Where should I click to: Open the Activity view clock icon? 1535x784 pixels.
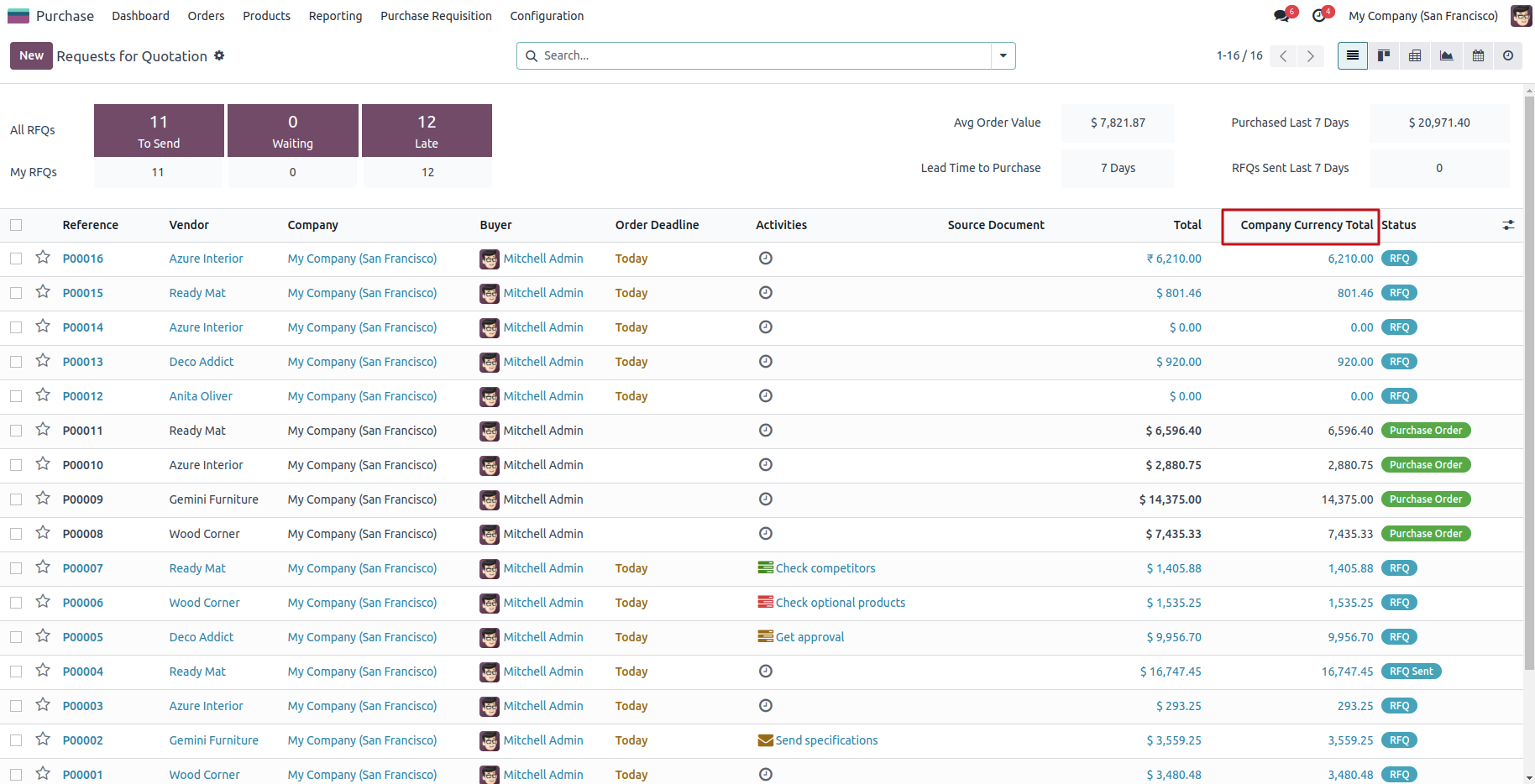(x=1508, y=55)
